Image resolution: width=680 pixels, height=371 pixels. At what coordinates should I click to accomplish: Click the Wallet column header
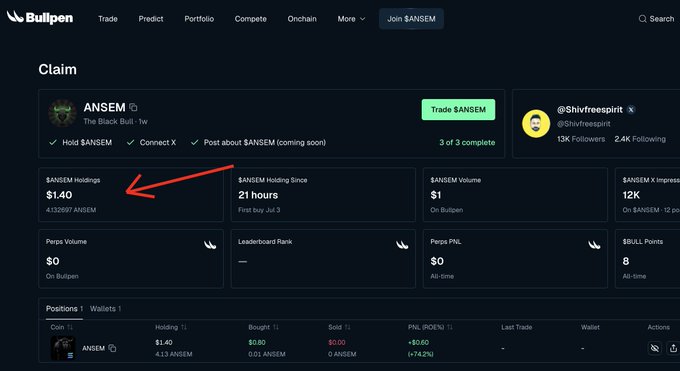(590, 327)
